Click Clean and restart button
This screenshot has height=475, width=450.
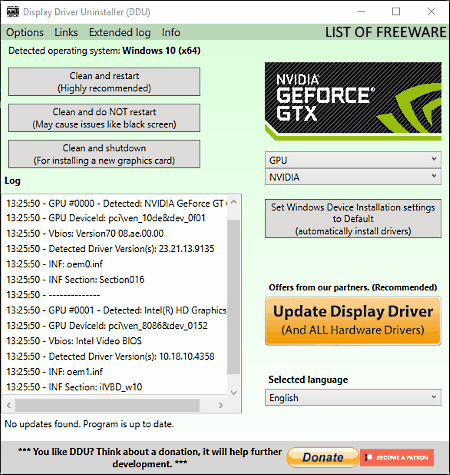coord(104,82)
